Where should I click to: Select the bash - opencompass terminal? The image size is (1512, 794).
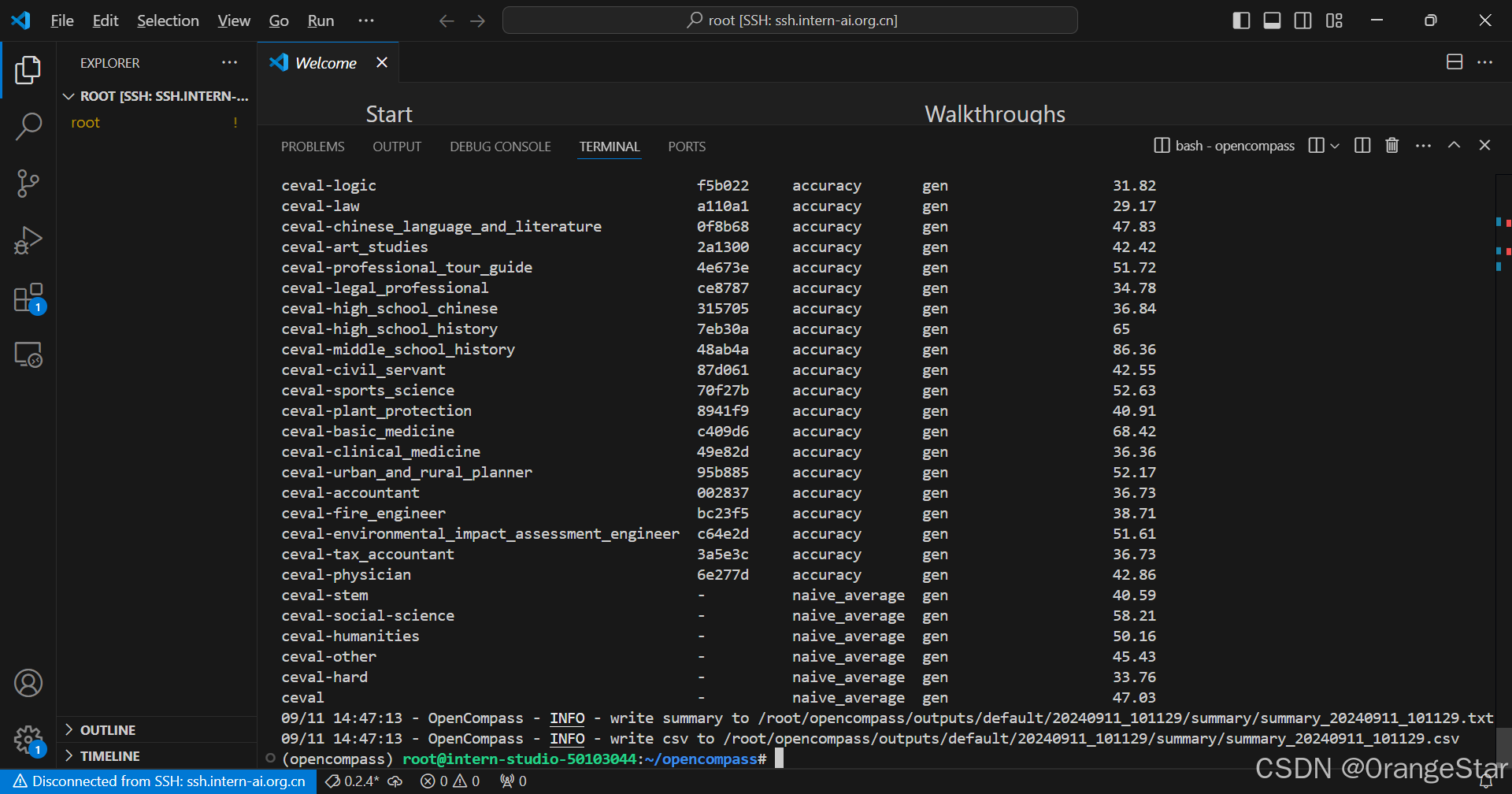click(x=1225, y=146)
